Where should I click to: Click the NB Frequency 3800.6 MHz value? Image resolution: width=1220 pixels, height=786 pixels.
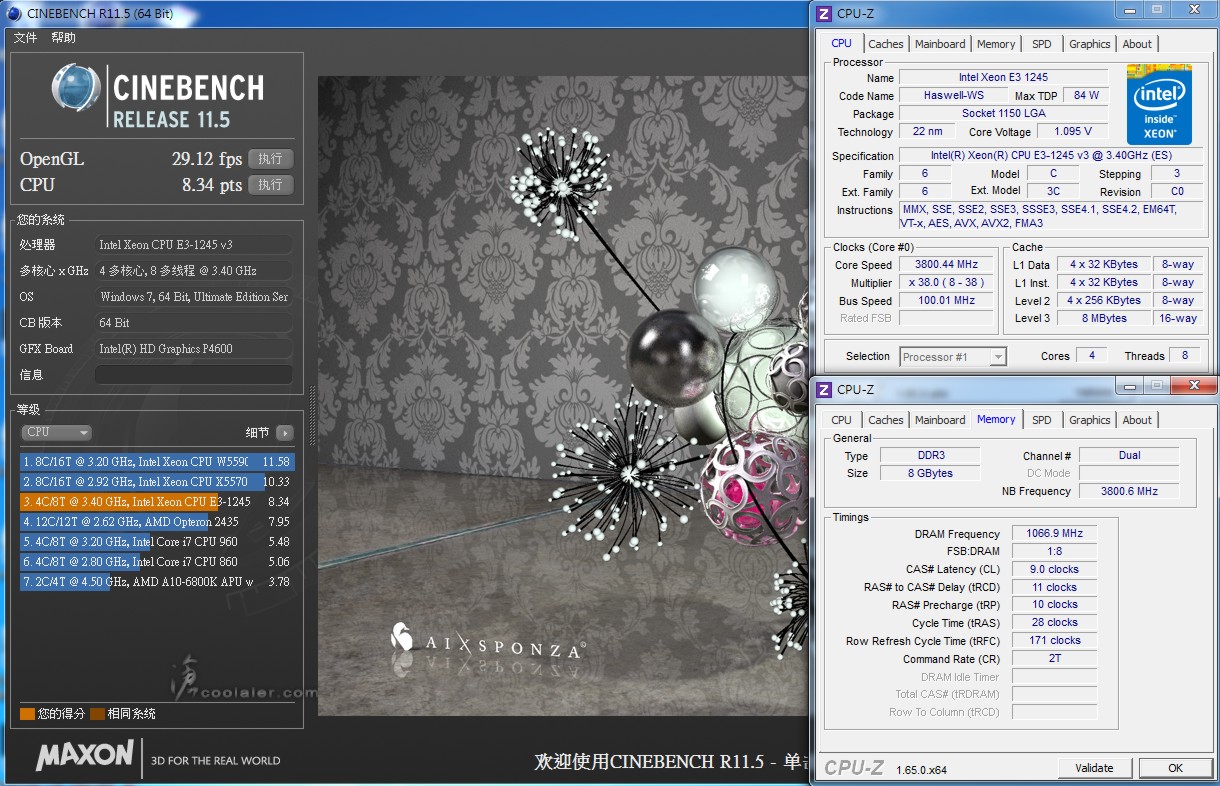click(x=1129, y=491)
